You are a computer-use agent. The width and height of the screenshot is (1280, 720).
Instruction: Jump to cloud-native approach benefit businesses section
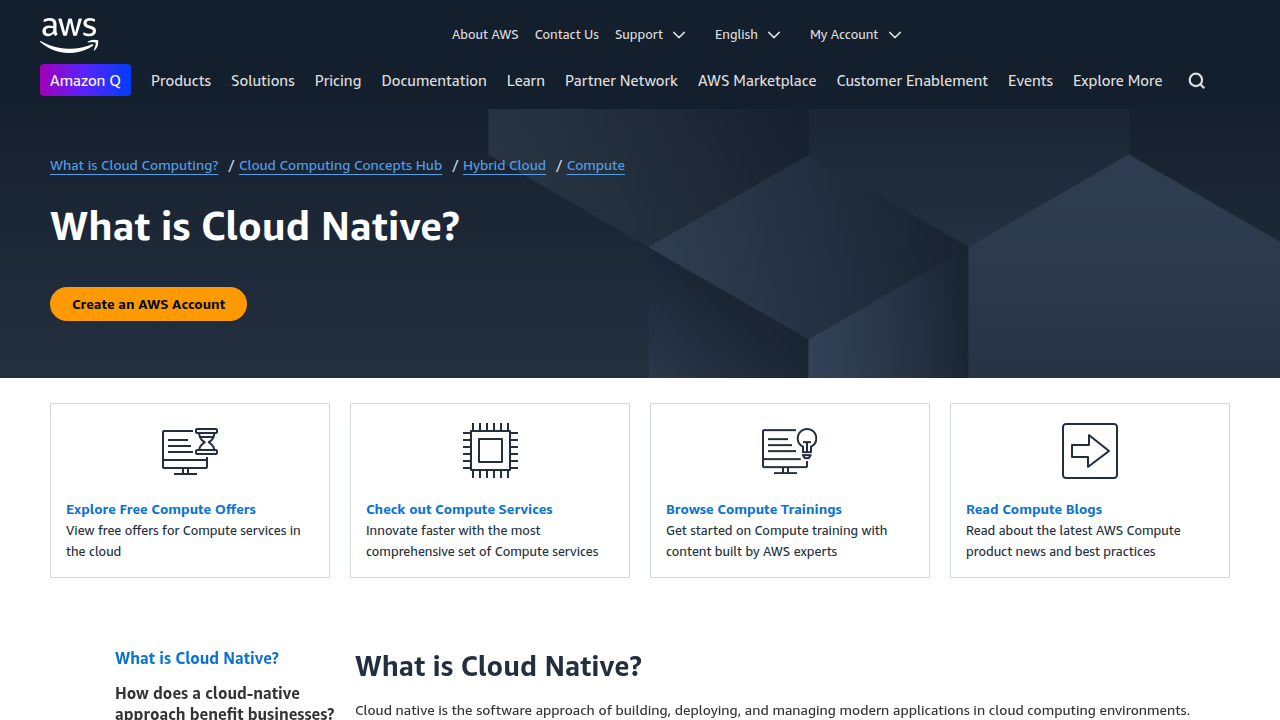click(225, 702)
